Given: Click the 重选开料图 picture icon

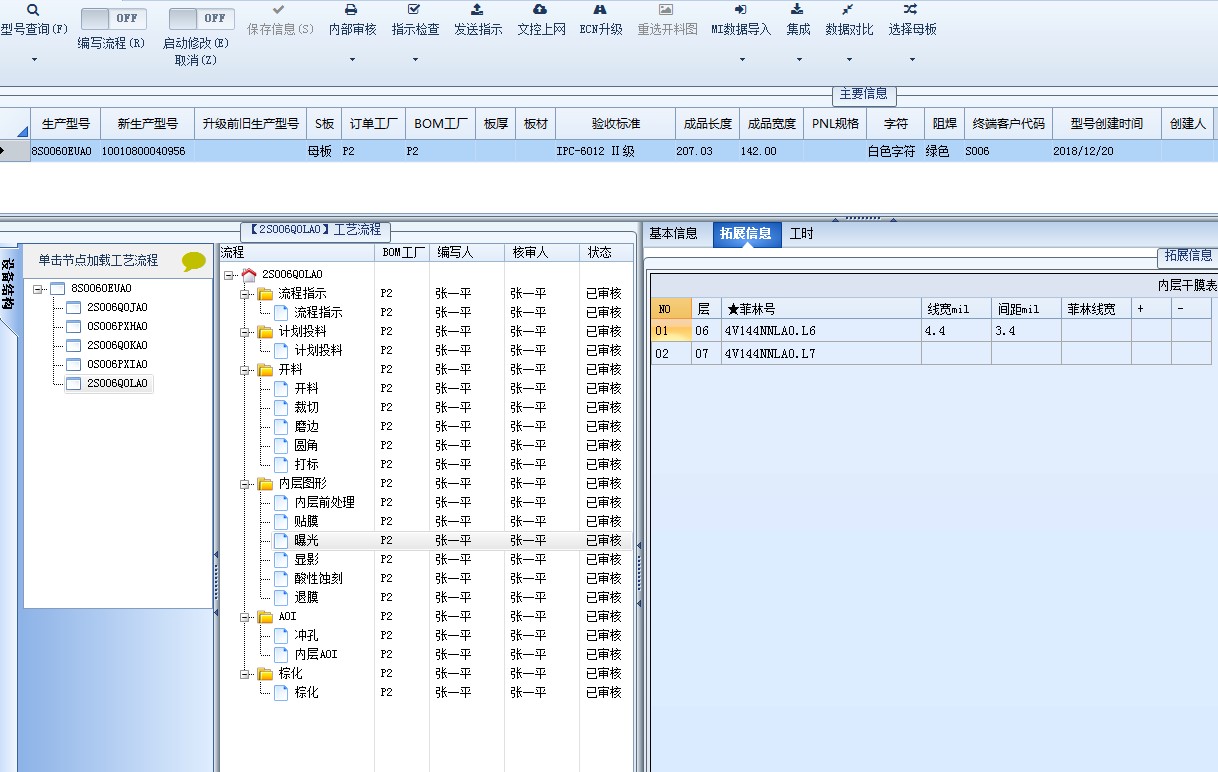Looking at the screenshot, I should pos(666,9).
